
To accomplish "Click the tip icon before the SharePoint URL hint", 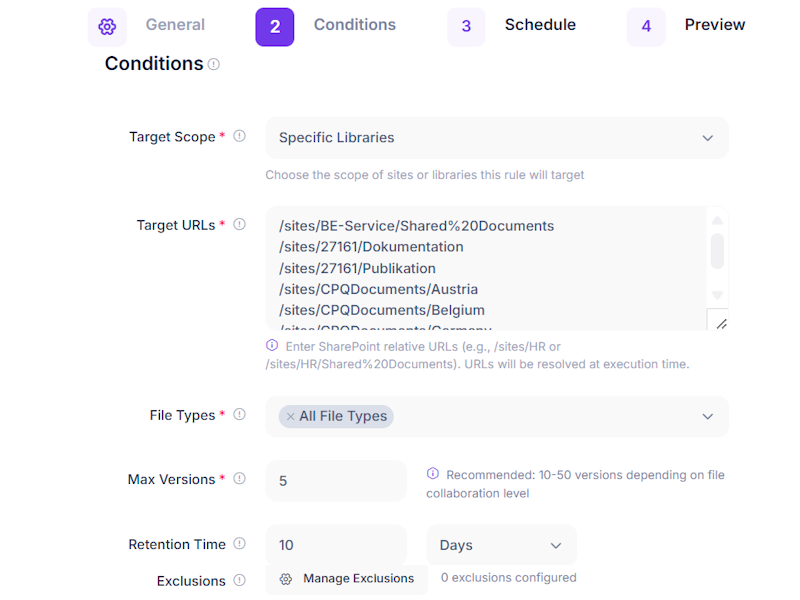I will [x=272, y=345].
